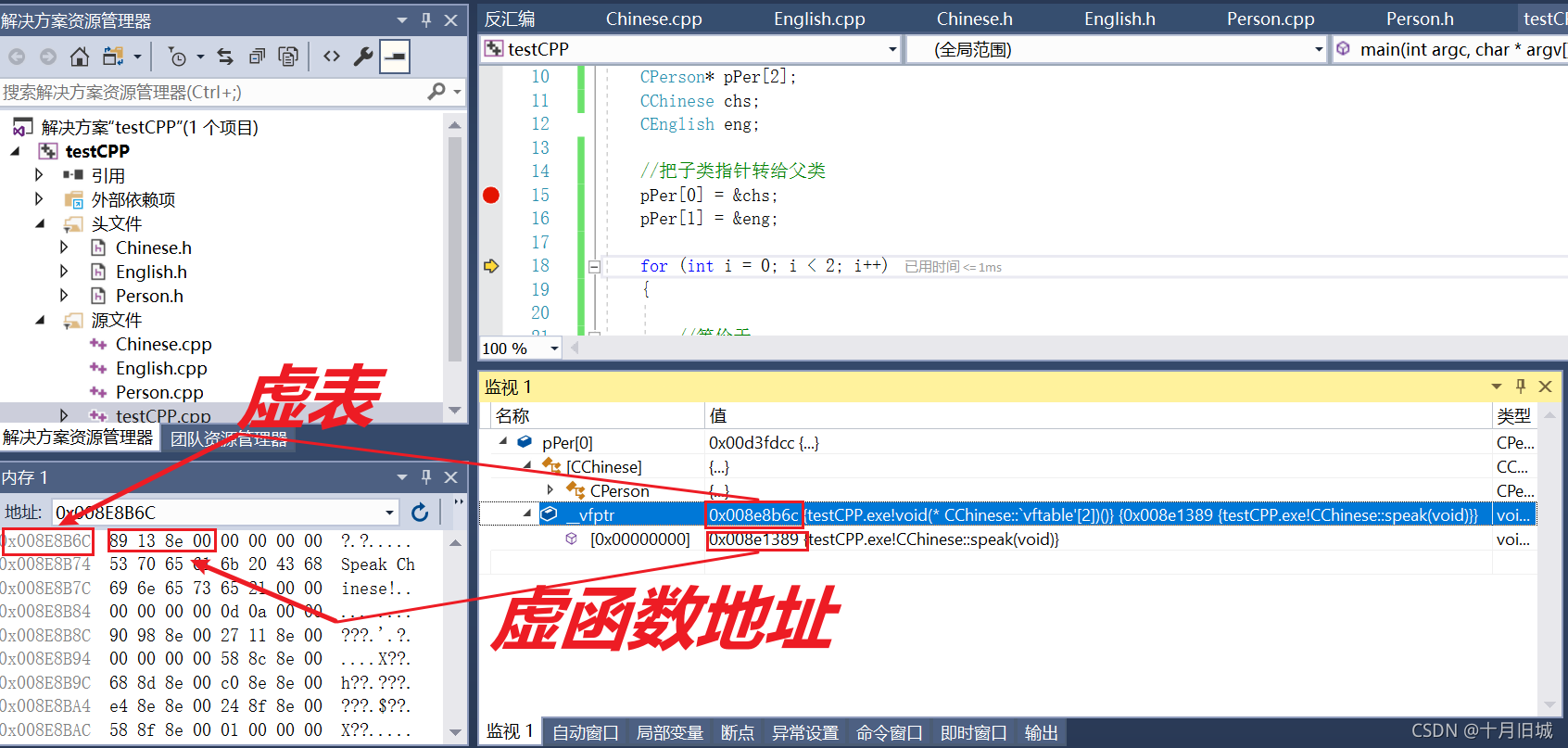Open English.cpp in the solution tree
Screen dimensions: 1568x748
pyautogui.click(x=161, y=368)
